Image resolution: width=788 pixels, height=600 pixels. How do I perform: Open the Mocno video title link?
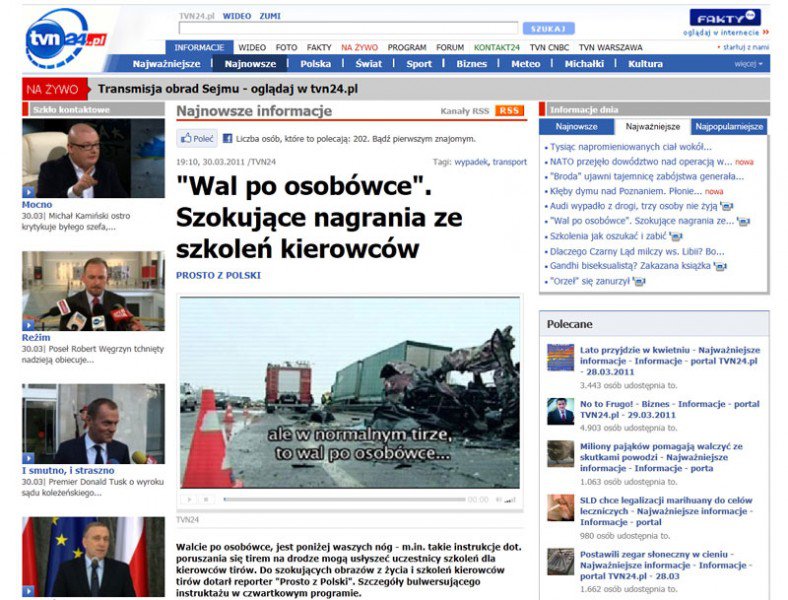coord(37,205)
